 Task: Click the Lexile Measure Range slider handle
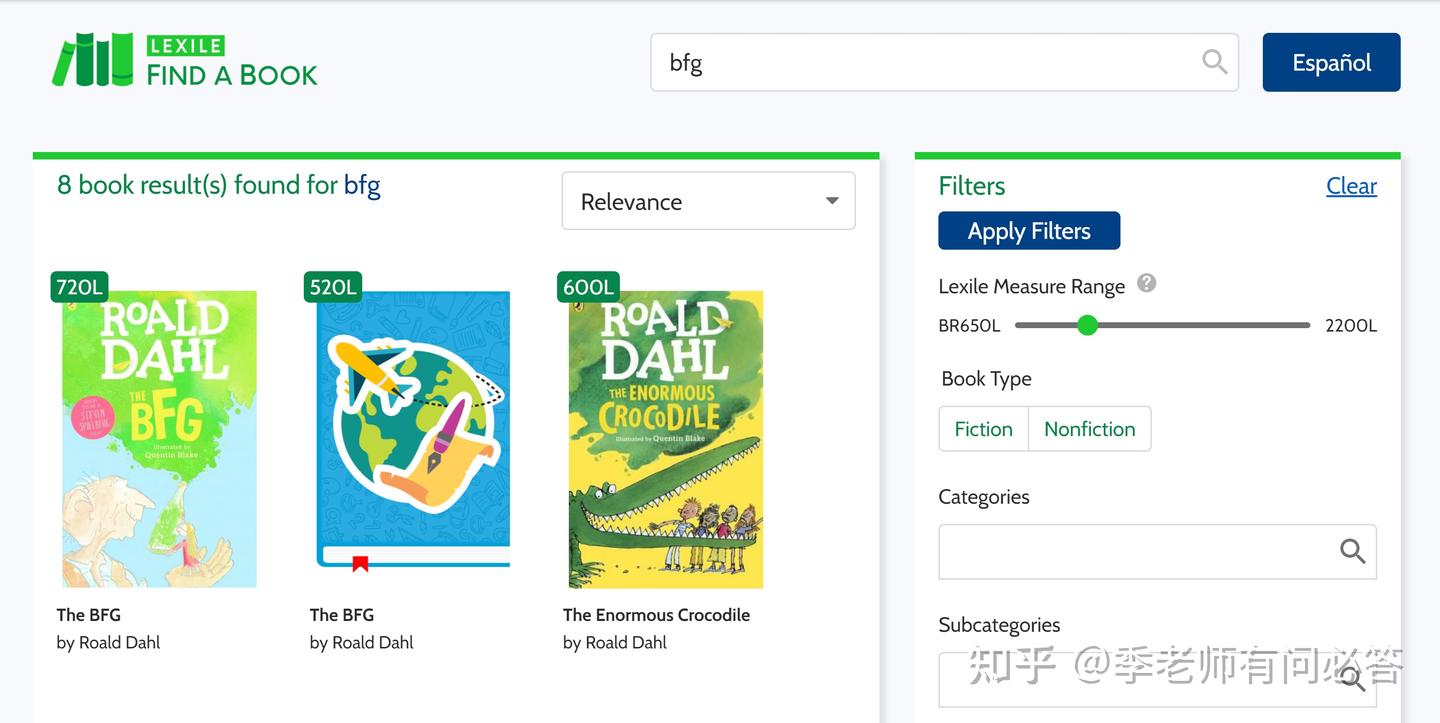coord(1088,325)
